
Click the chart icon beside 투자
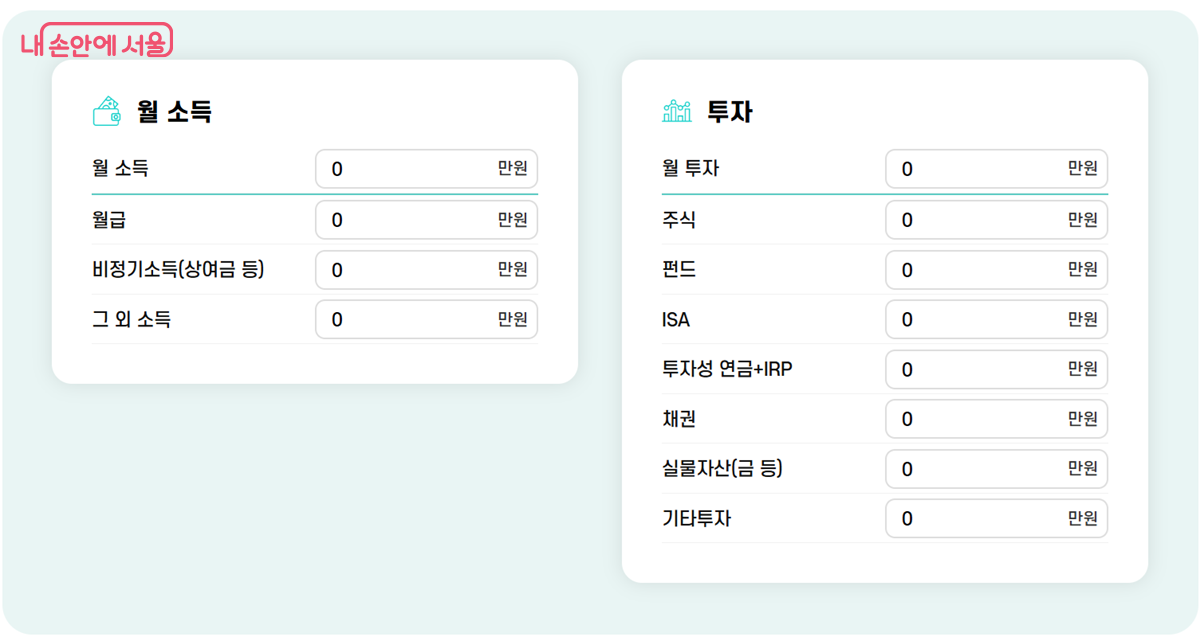click(677, 111)
